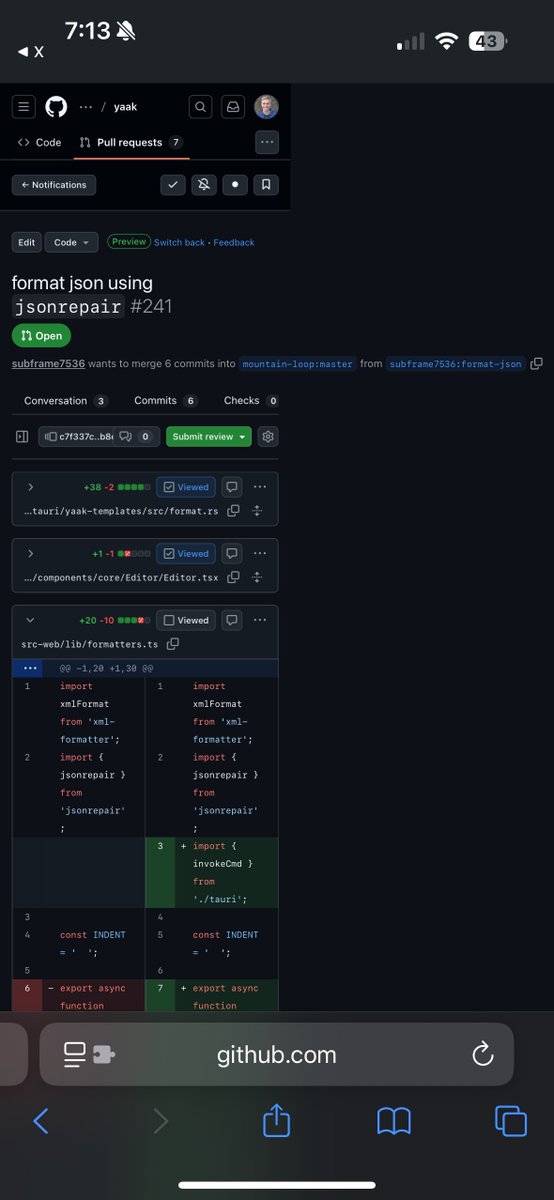Save notification with bookmark icon
This screenshot has width=554, height=1200.
click(x=266, y=185)
